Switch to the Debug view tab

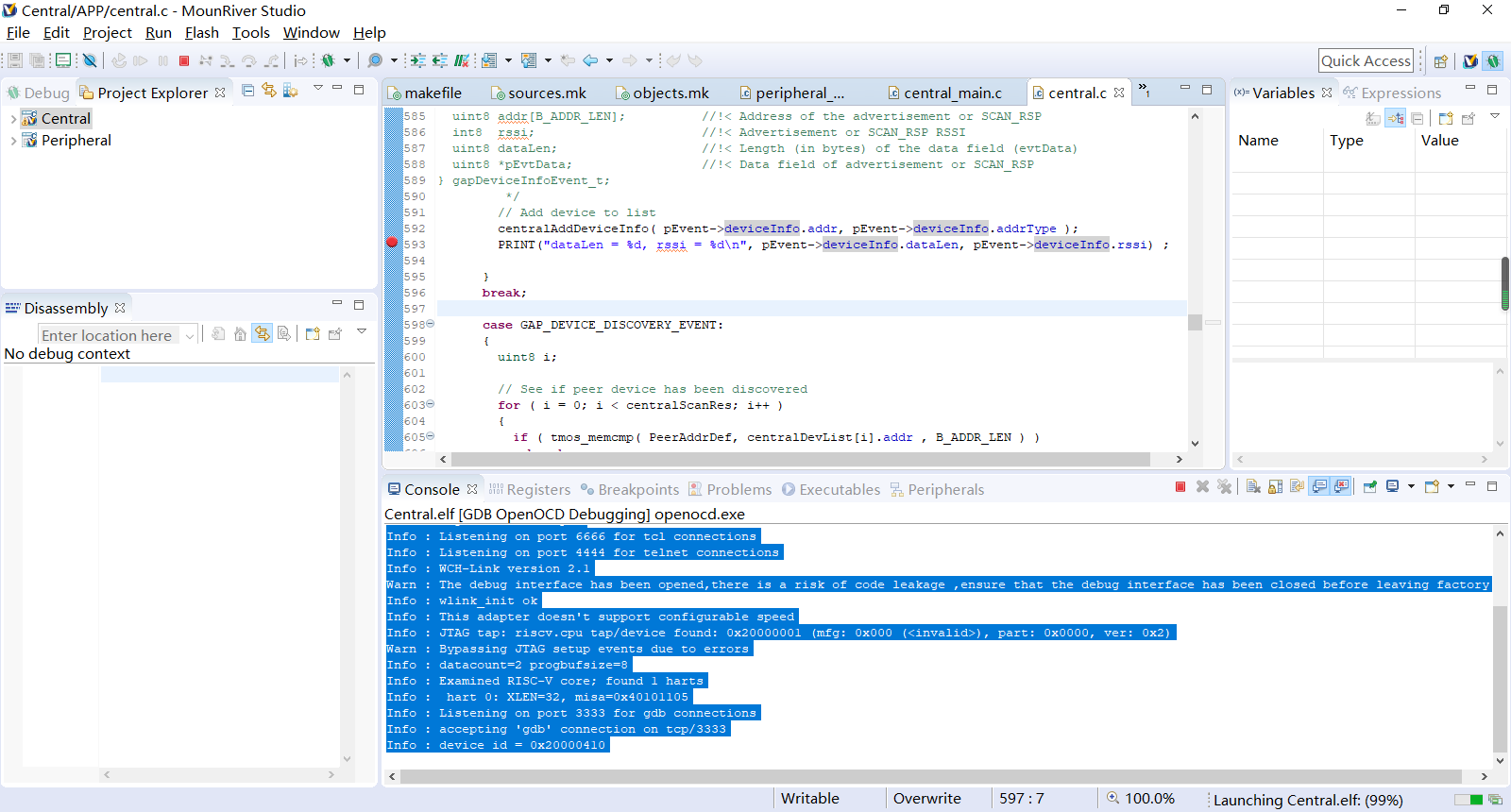tap(39, 93)
